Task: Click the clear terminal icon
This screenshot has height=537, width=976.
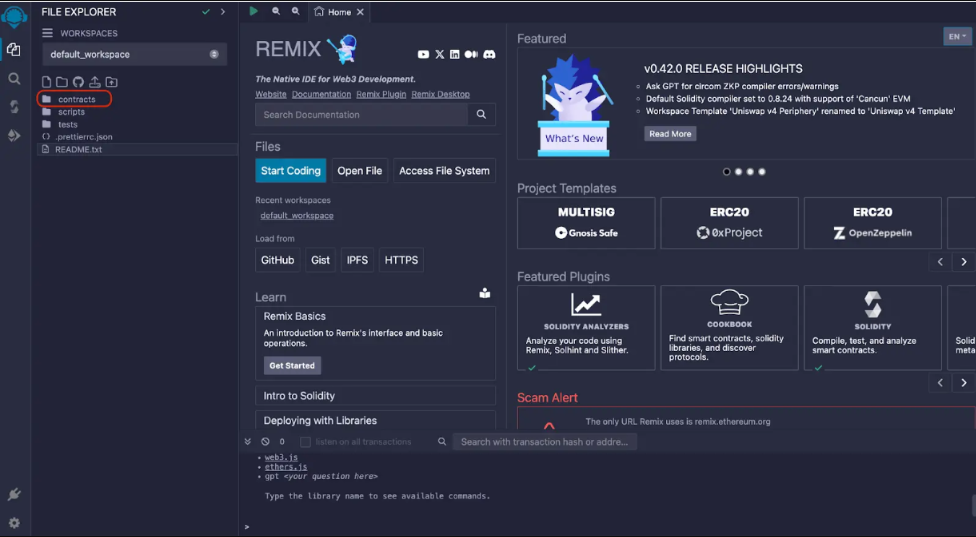Action: tap(265, 441)
